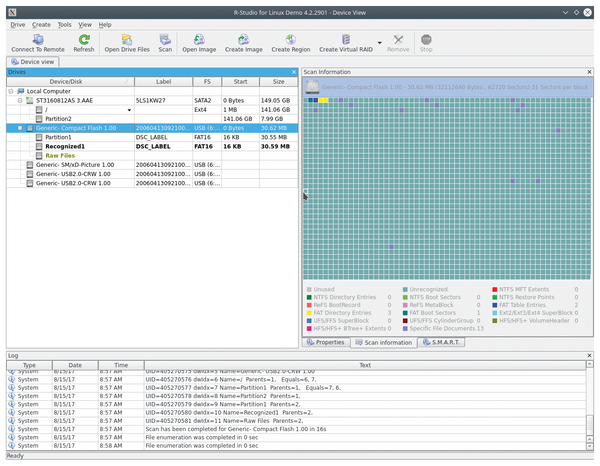Click the Log Type column header

point(29,365)
